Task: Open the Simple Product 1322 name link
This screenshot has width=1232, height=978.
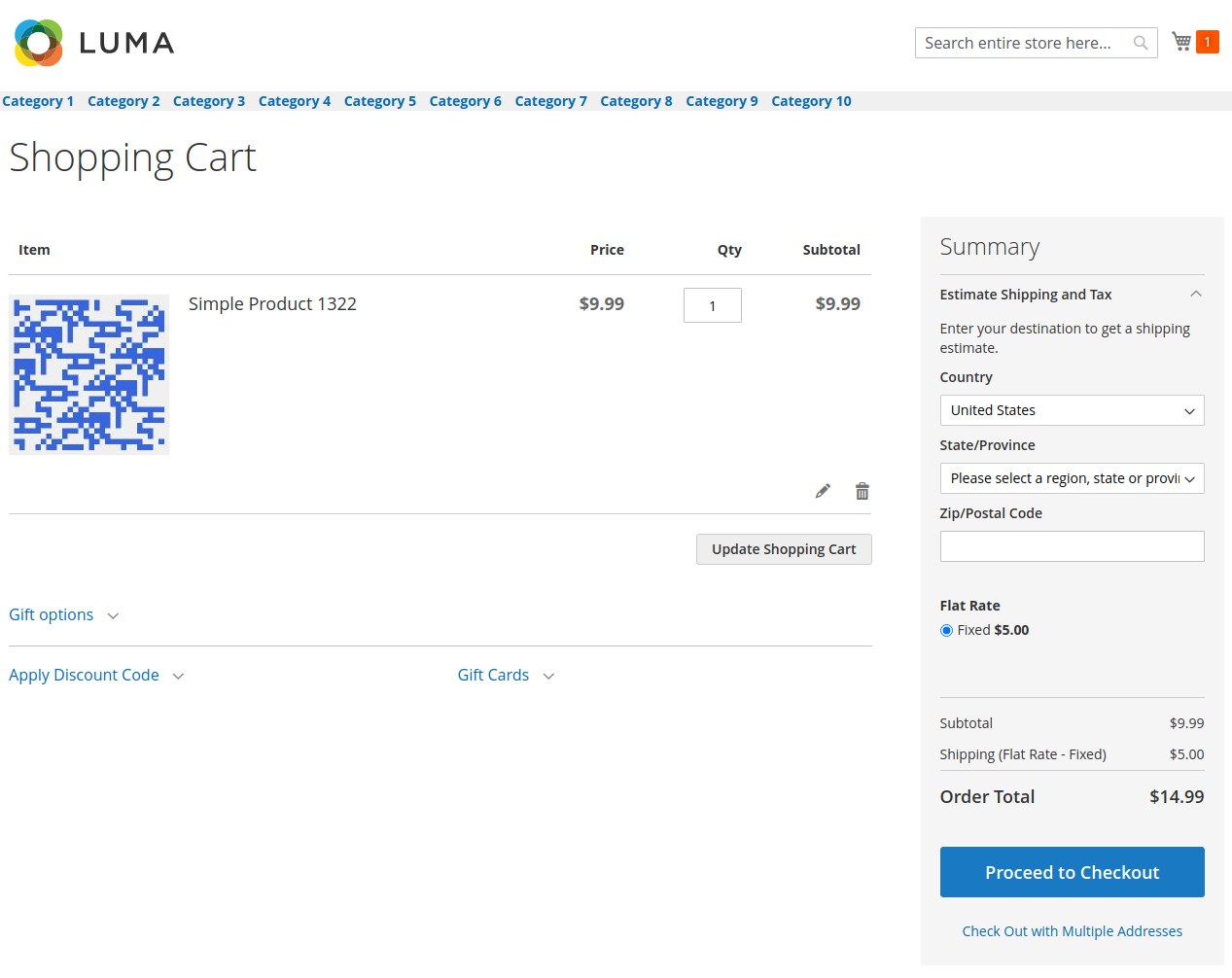Action: [x=272, y=304]
